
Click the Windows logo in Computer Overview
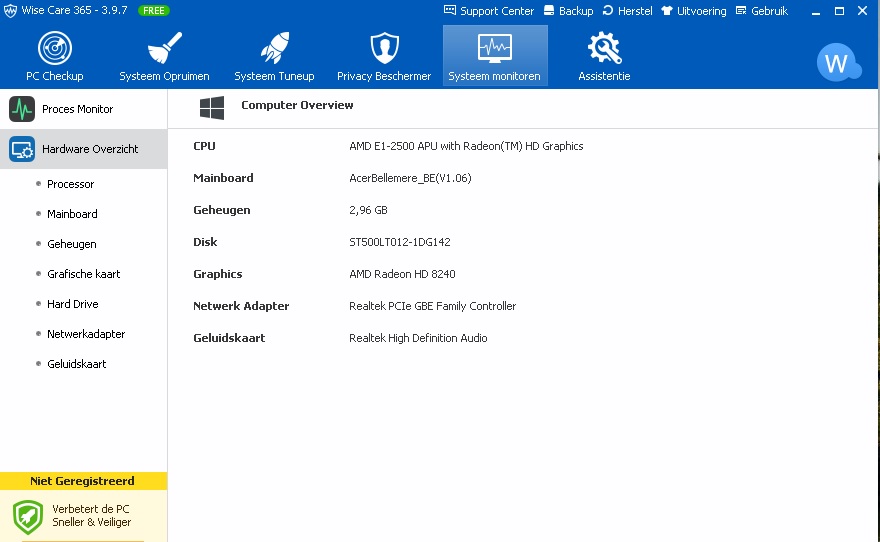tap(212, 108)
